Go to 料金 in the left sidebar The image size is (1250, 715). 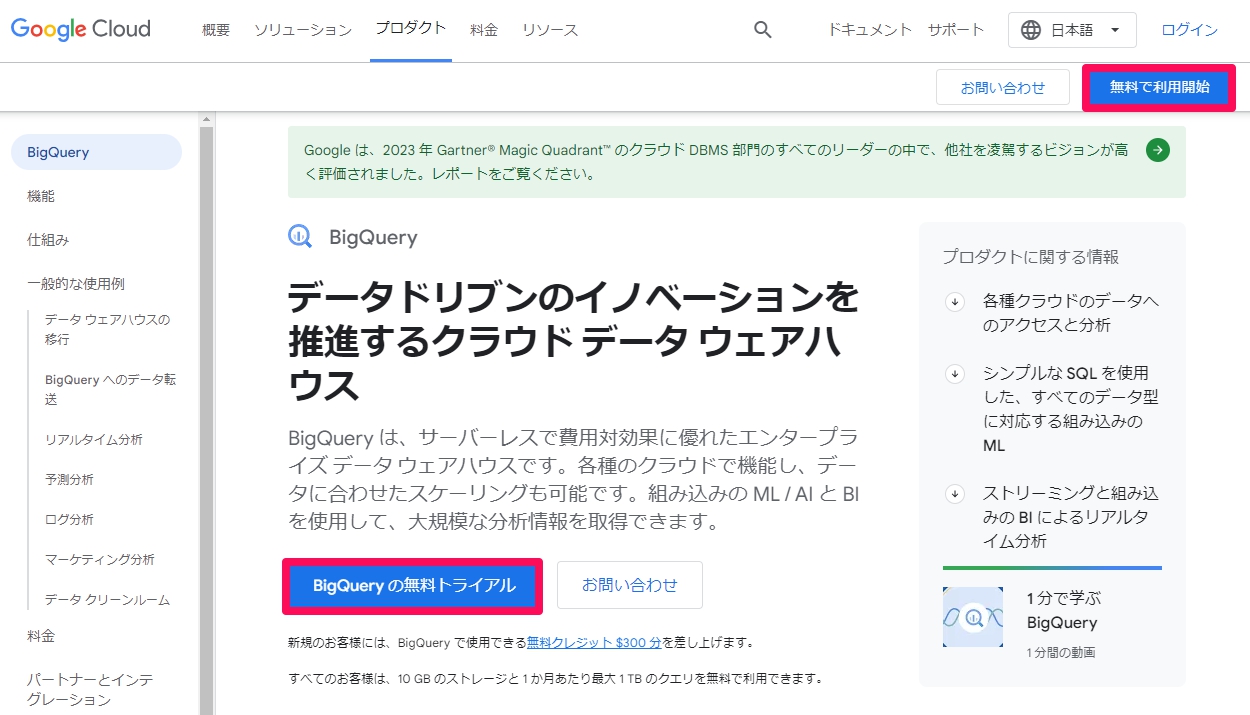click(x=41, y=636)
